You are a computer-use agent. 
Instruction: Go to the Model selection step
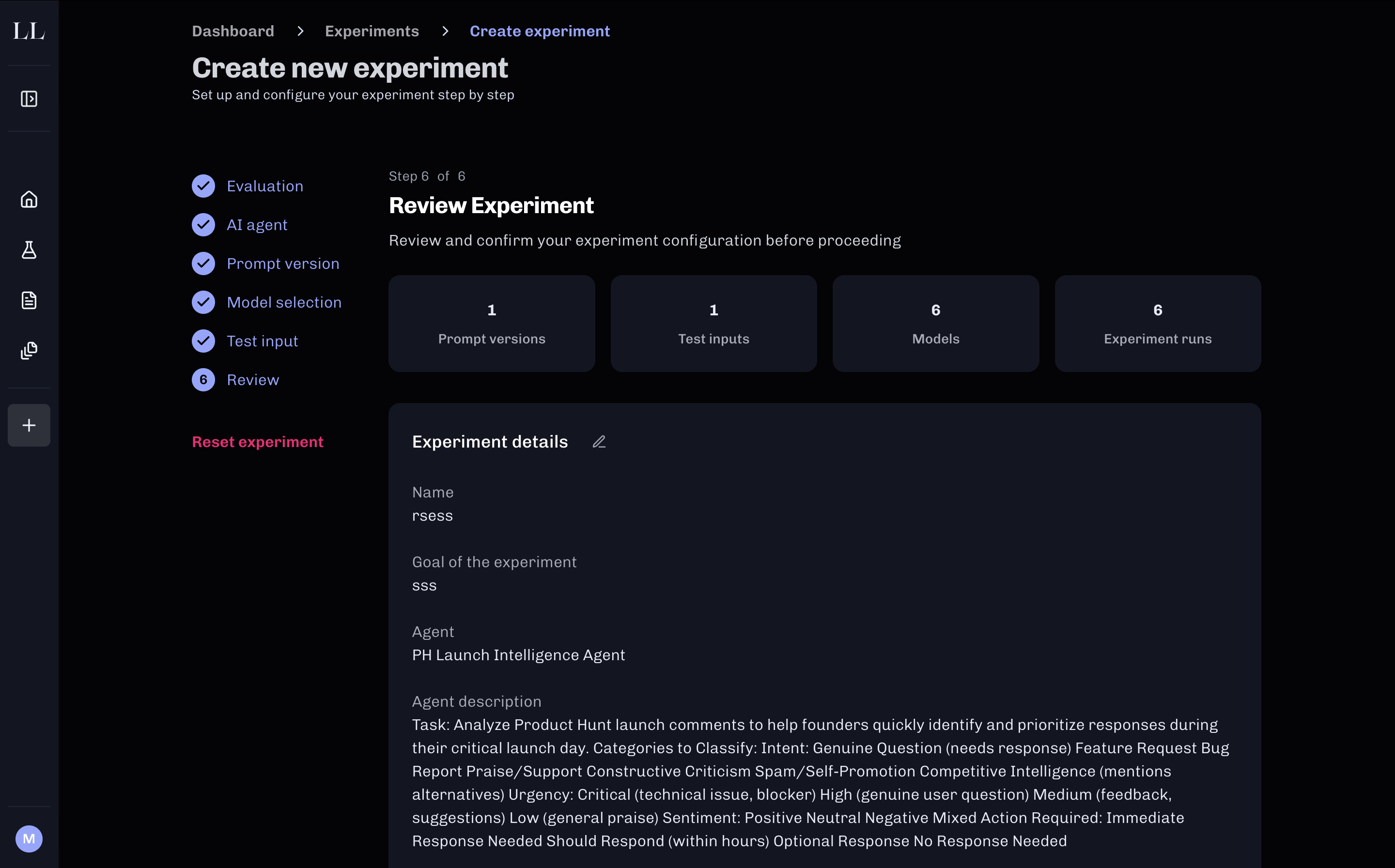(283, 303)
